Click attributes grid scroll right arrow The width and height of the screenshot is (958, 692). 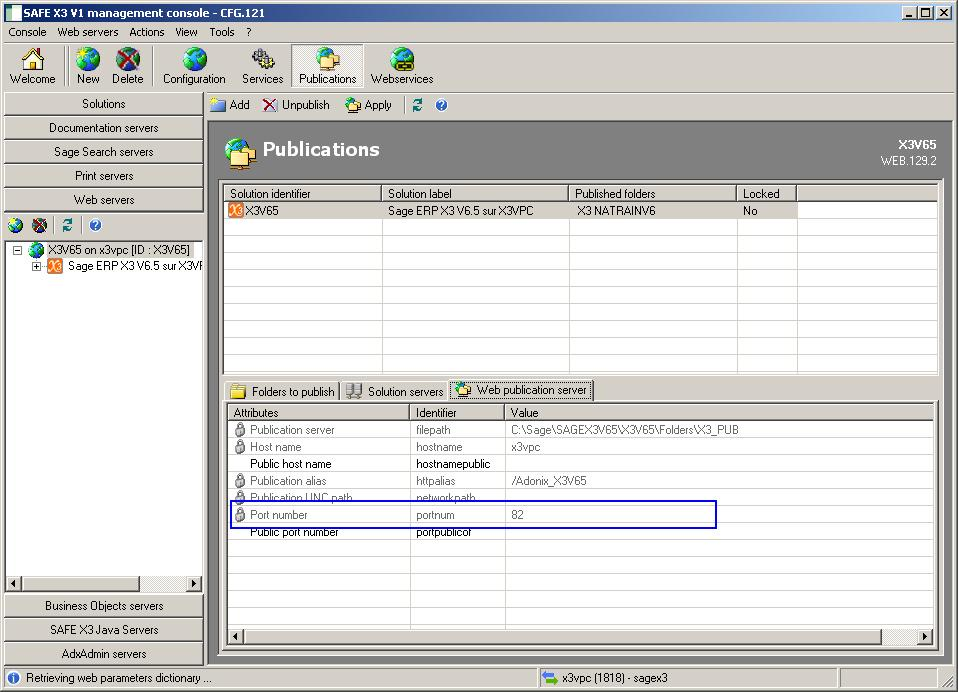click(x=925, y=637)
